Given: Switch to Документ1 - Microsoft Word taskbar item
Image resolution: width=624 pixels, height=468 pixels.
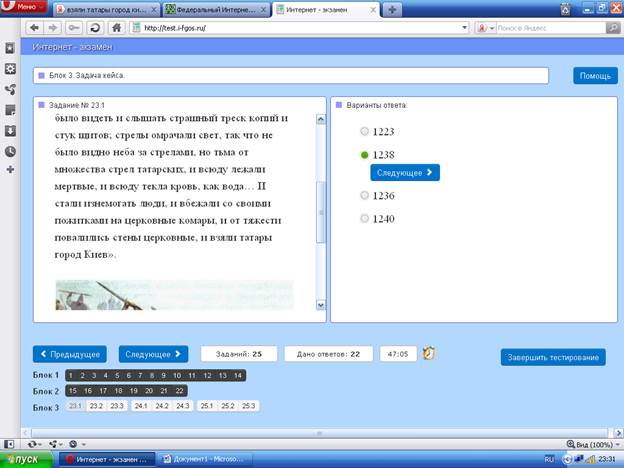Looking at the screenshot, I should (204, 460).
